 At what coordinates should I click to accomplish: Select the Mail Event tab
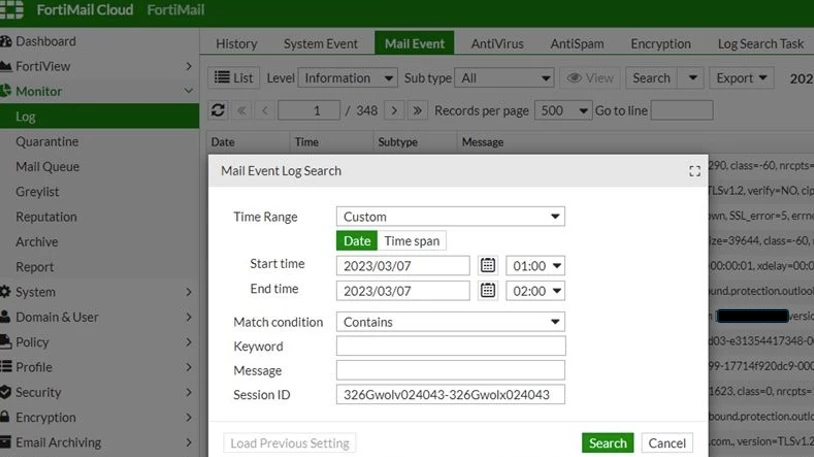click(x=414, y=43)
